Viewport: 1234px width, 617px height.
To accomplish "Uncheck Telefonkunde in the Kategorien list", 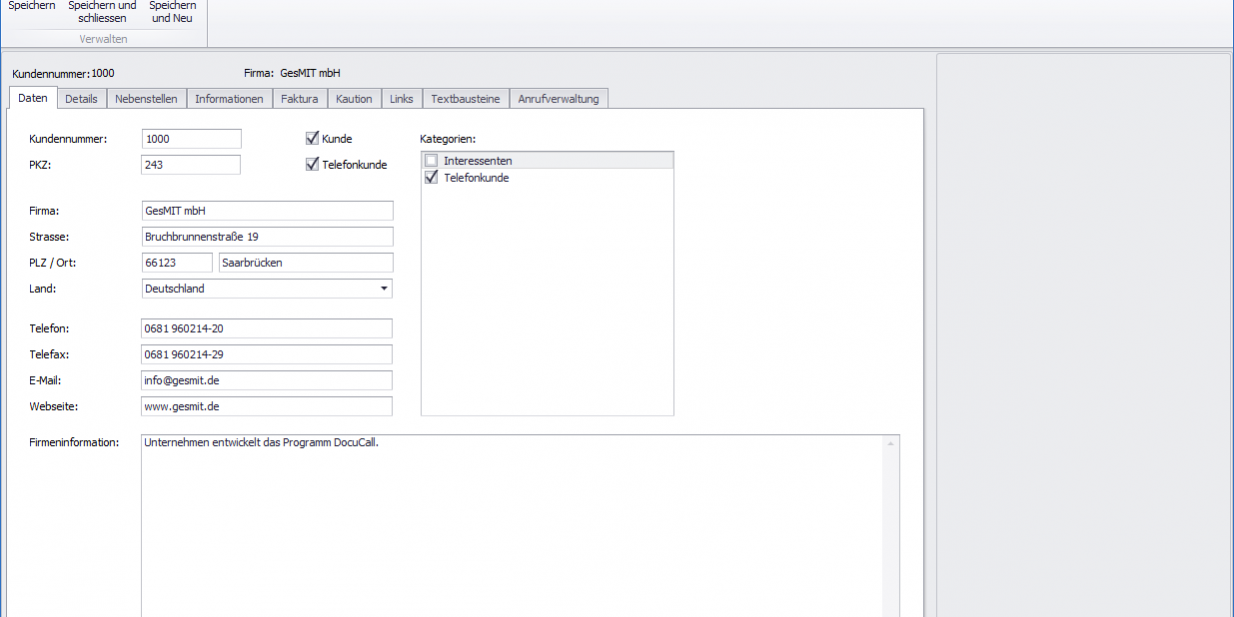I will [431, 178].
